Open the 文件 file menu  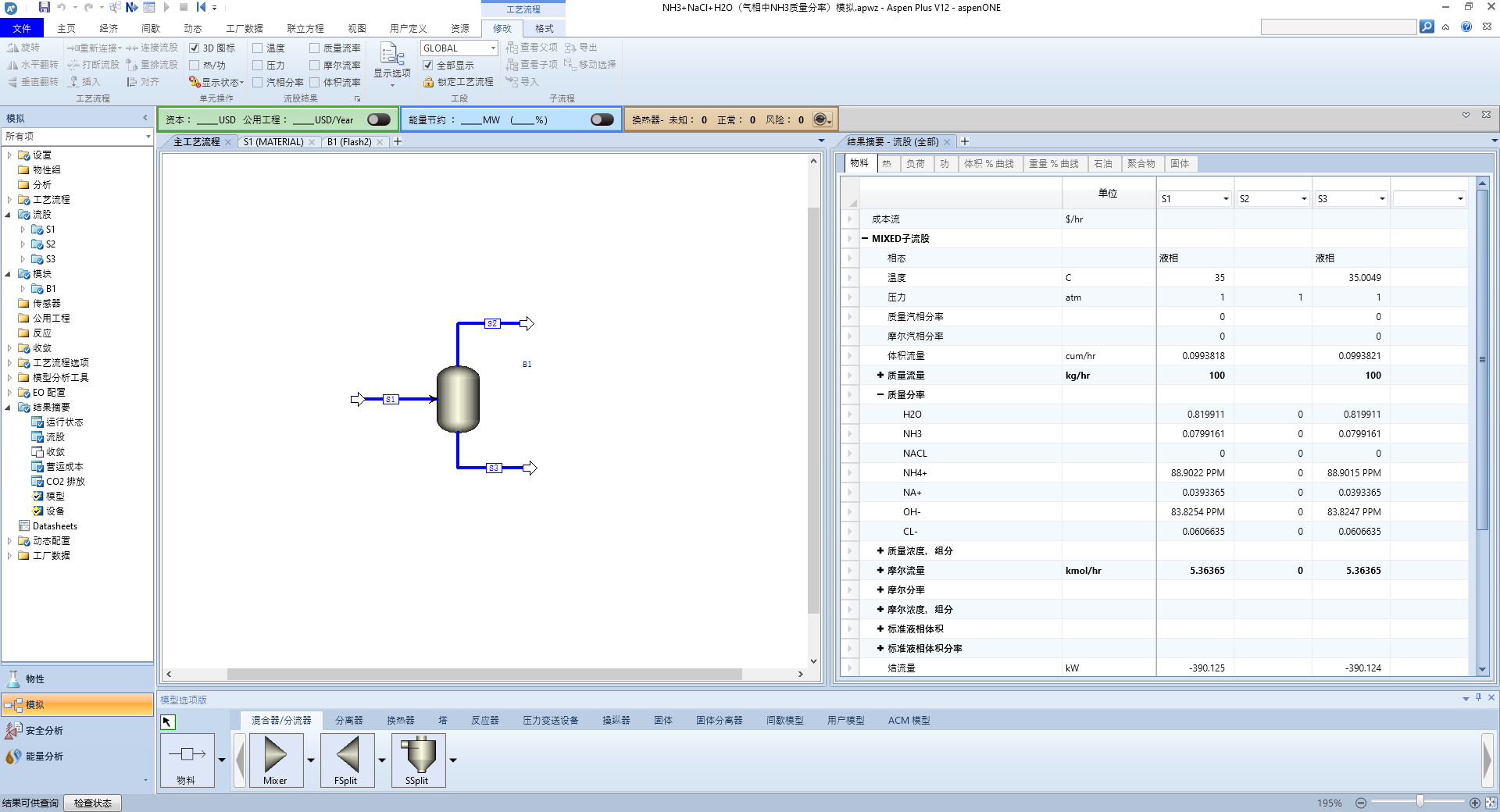pos(22,28)
